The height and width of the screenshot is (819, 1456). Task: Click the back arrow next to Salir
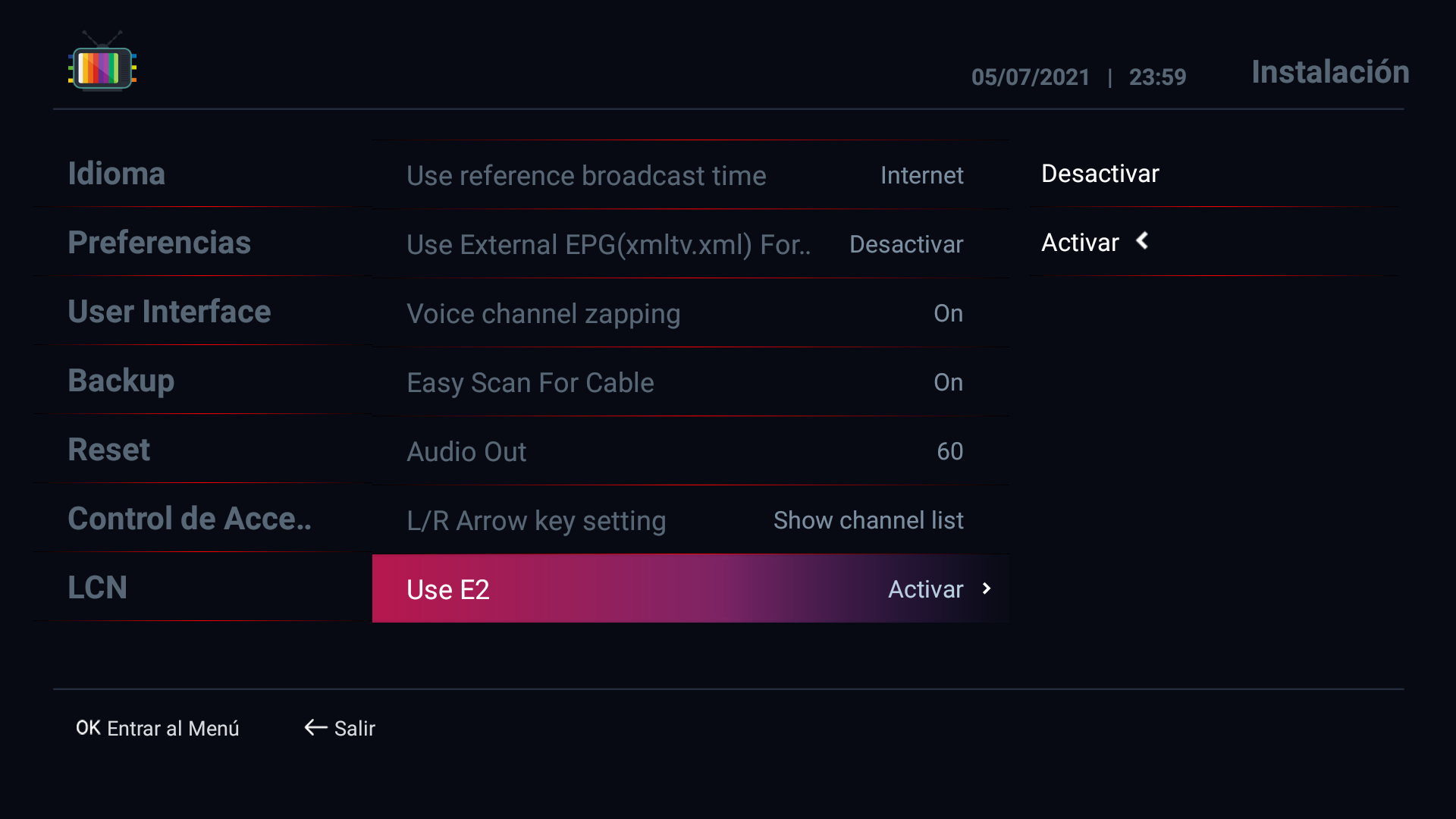315,728
